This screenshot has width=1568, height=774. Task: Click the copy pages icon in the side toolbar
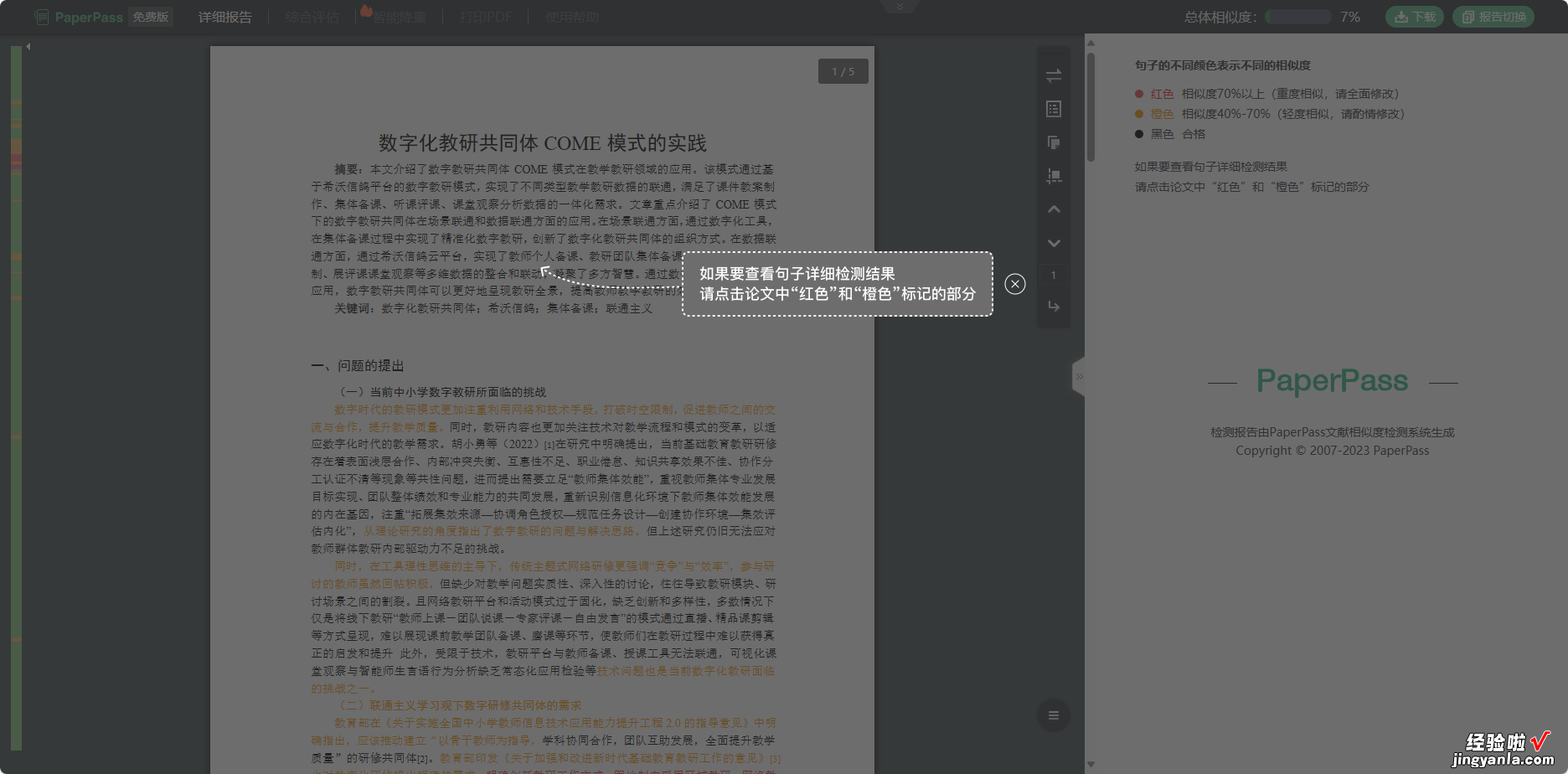pyautogui.click(x=1054, y=142)
